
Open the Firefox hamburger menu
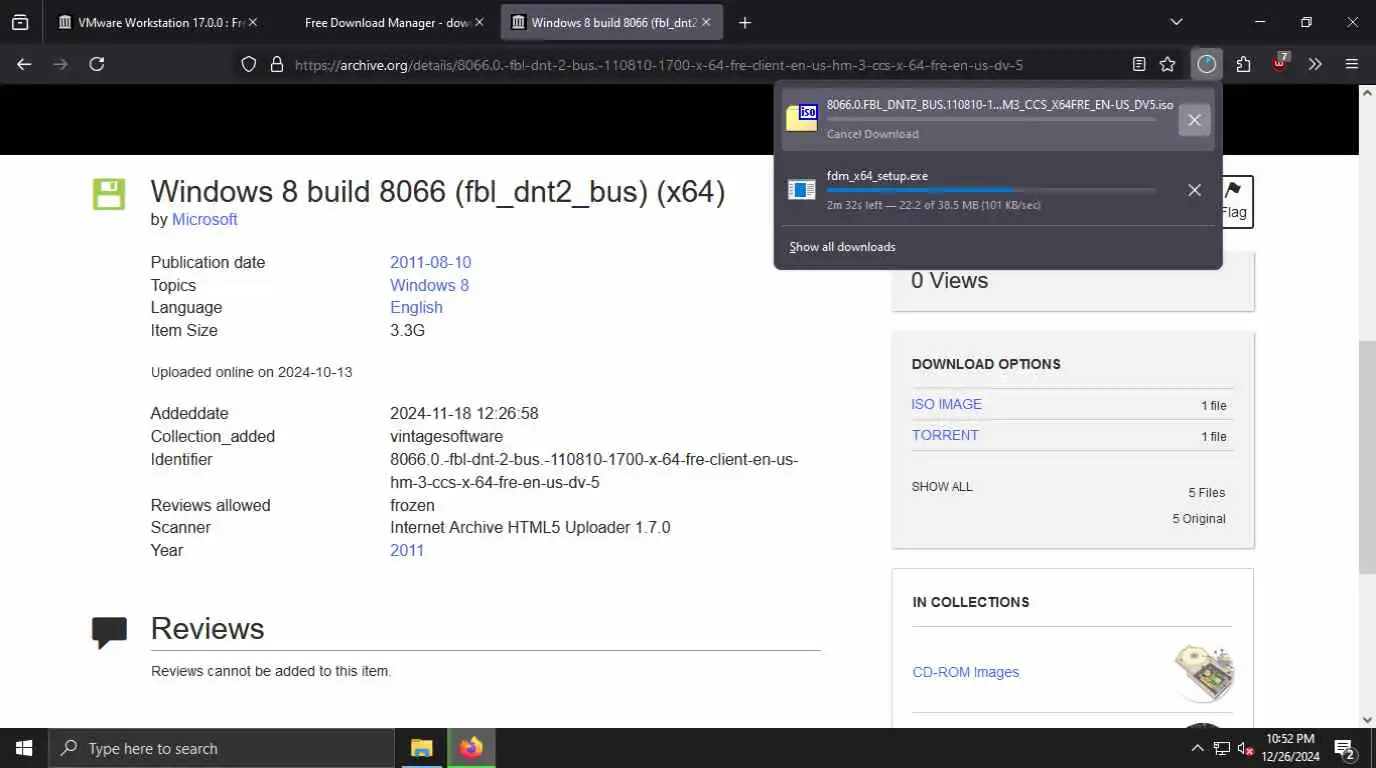[x=1352, y=64]
